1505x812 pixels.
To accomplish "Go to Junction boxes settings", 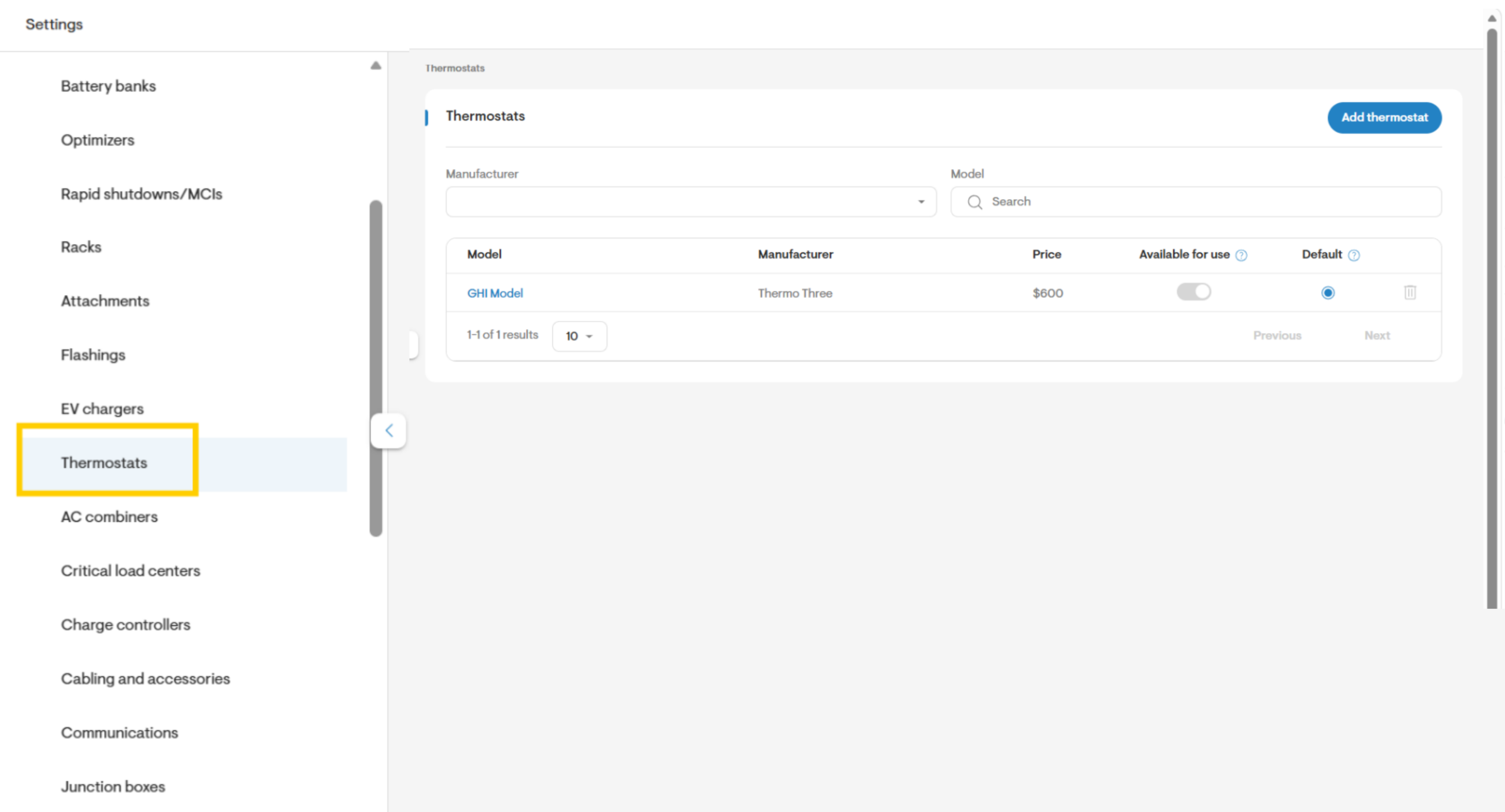I will click(x=113, y=787).
